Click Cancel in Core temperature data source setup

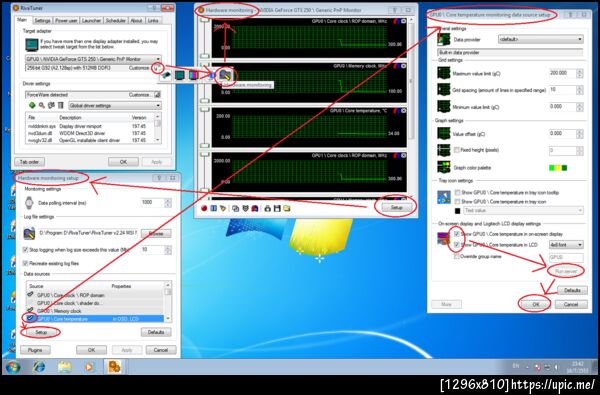pyautogui.click(x=571, y=304)
